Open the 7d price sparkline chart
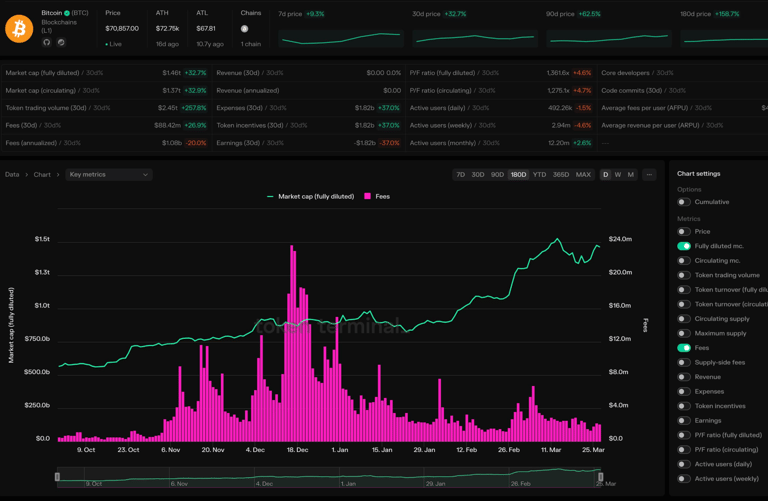768x501 pixels. tap(341, 38)
